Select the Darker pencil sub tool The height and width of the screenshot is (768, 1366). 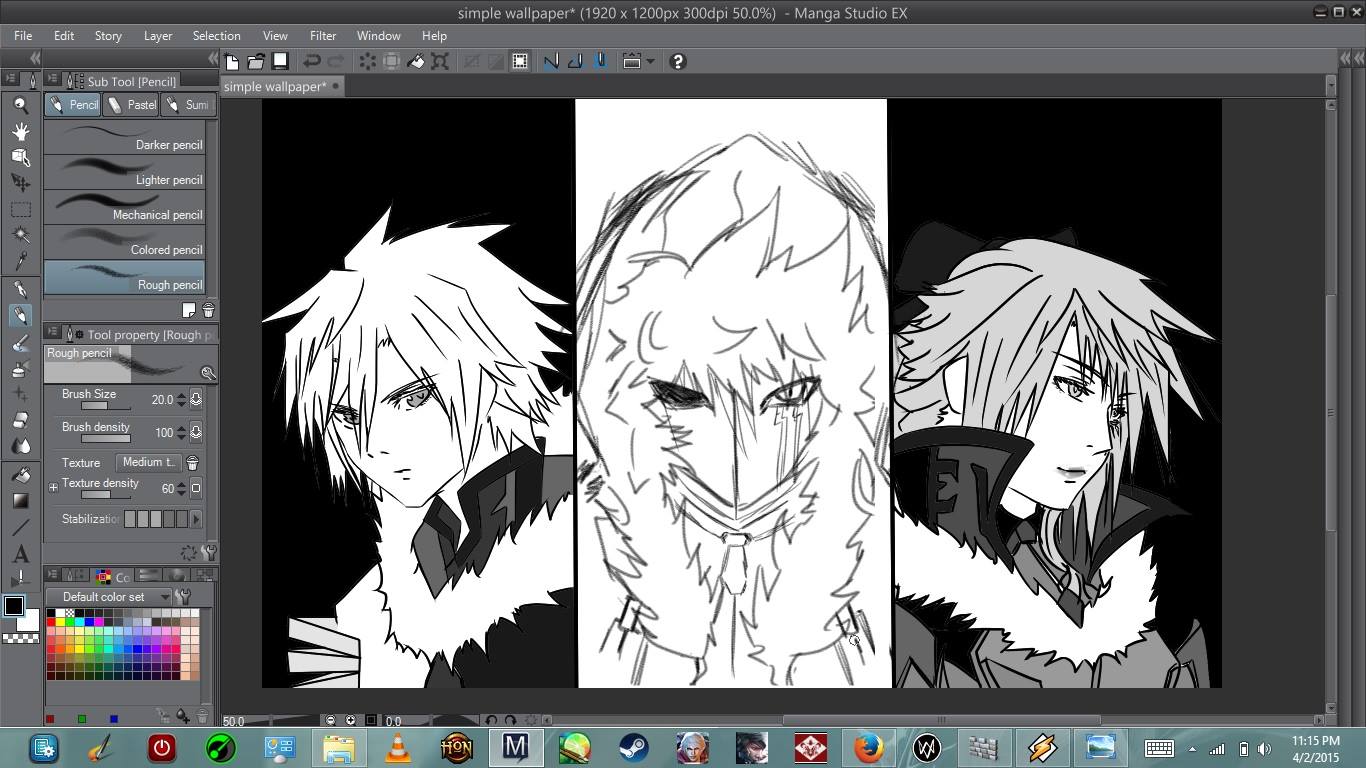[x=125, y=138]
